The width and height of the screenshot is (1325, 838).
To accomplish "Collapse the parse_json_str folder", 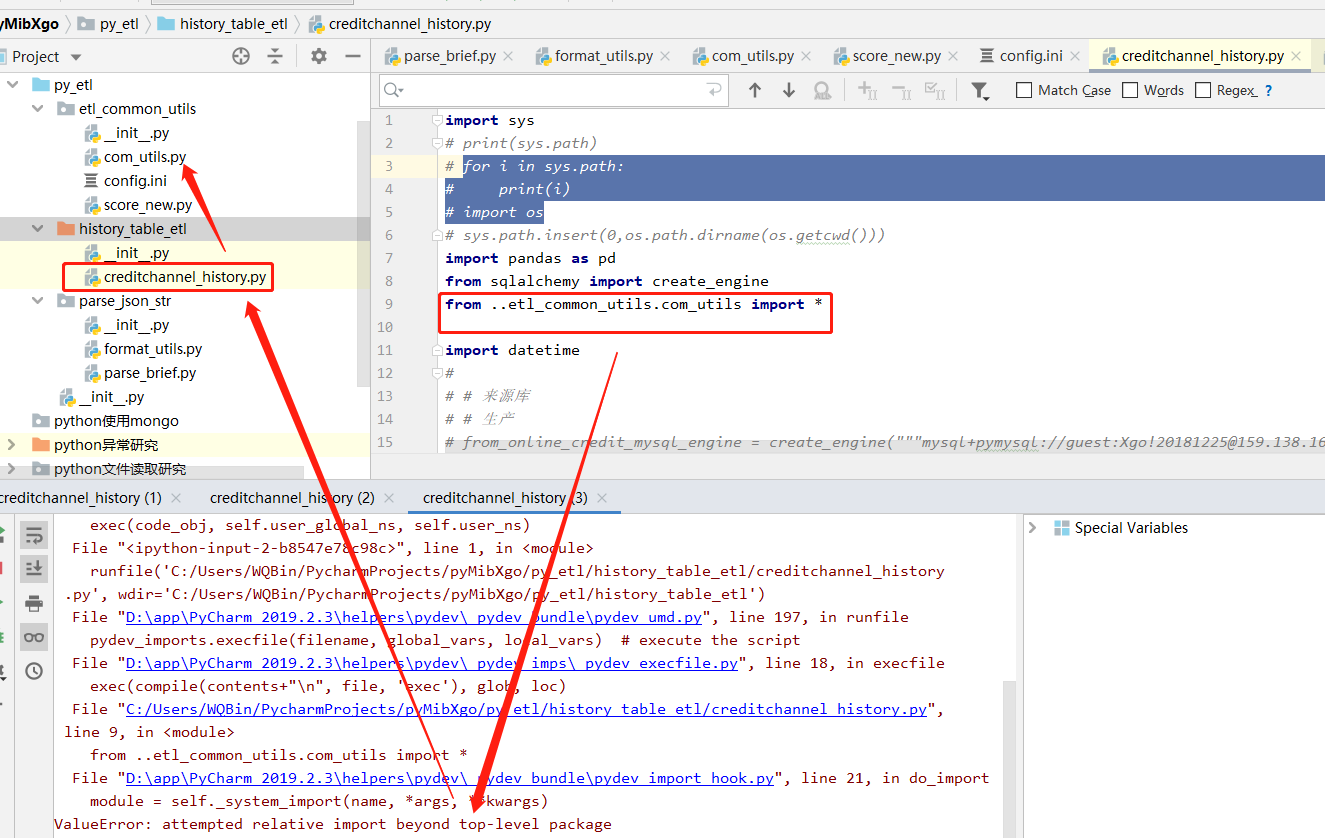I will [x=38, y=301].
